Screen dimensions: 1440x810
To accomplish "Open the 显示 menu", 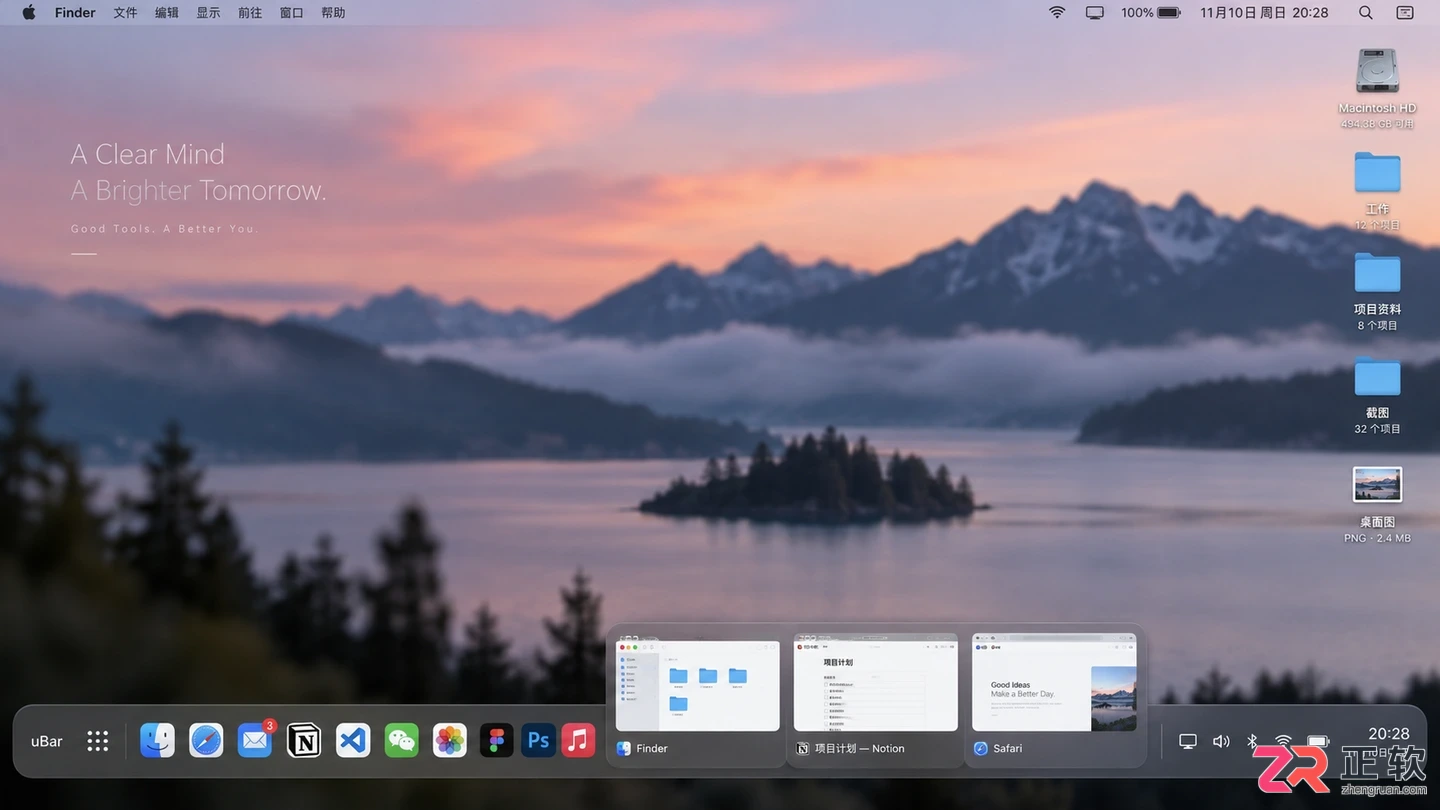I will coord(208,13).
